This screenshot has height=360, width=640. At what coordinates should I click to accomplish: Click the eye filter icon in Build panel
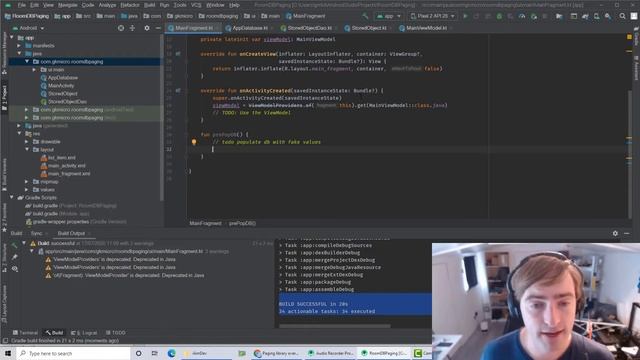tap(15, 269)
